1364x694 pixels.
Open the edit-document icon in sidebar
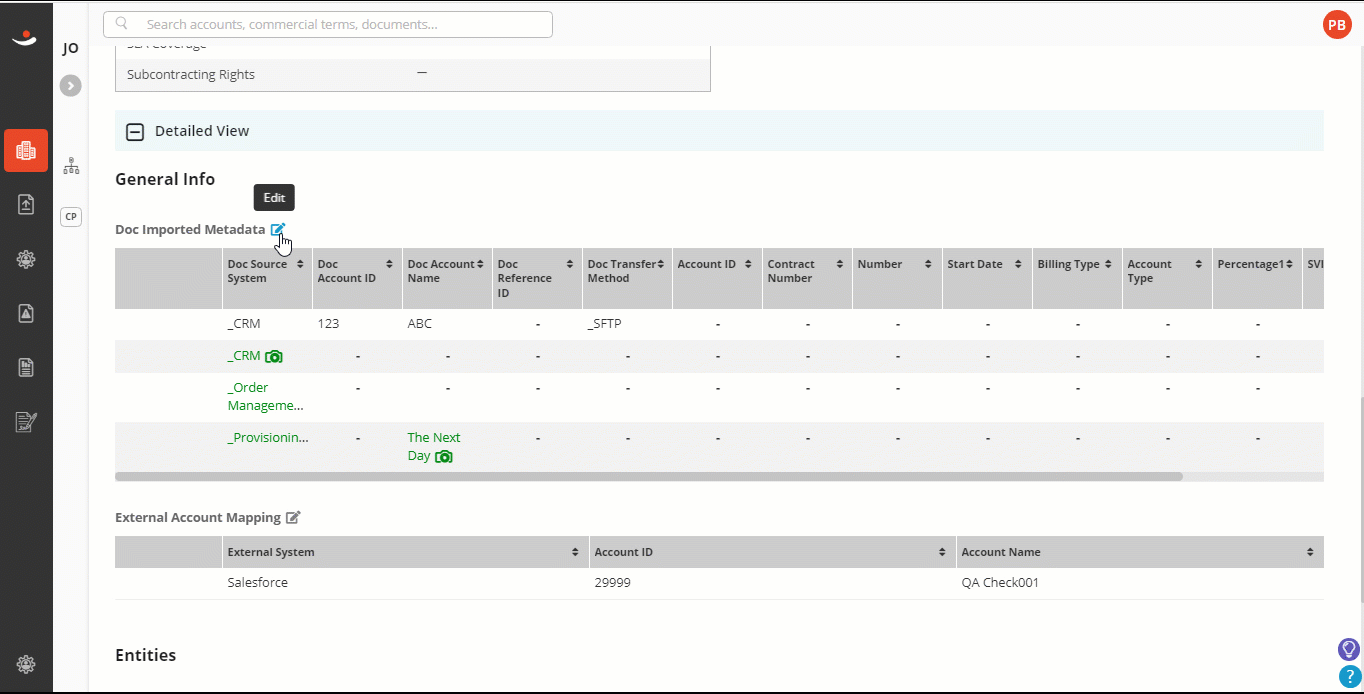[x=26, y=422]
